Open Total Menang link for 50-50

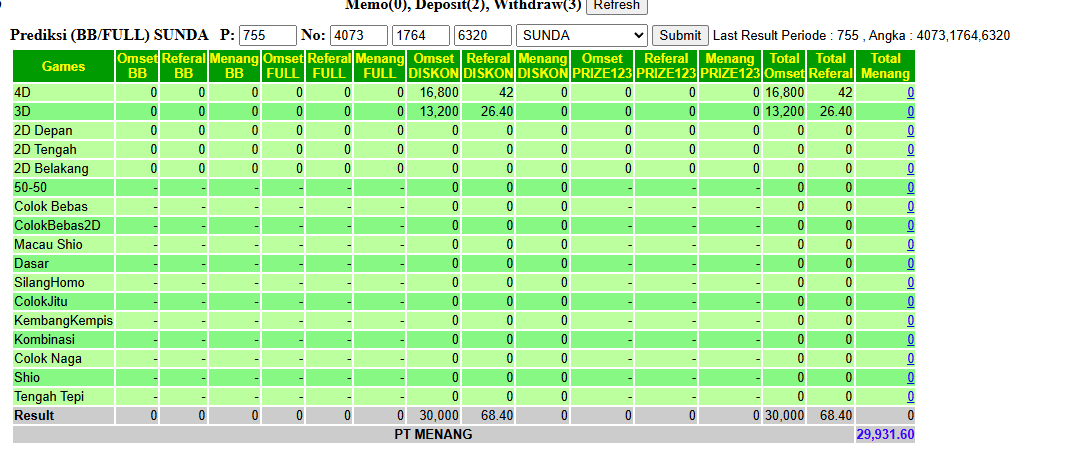[x=911, y=188]
